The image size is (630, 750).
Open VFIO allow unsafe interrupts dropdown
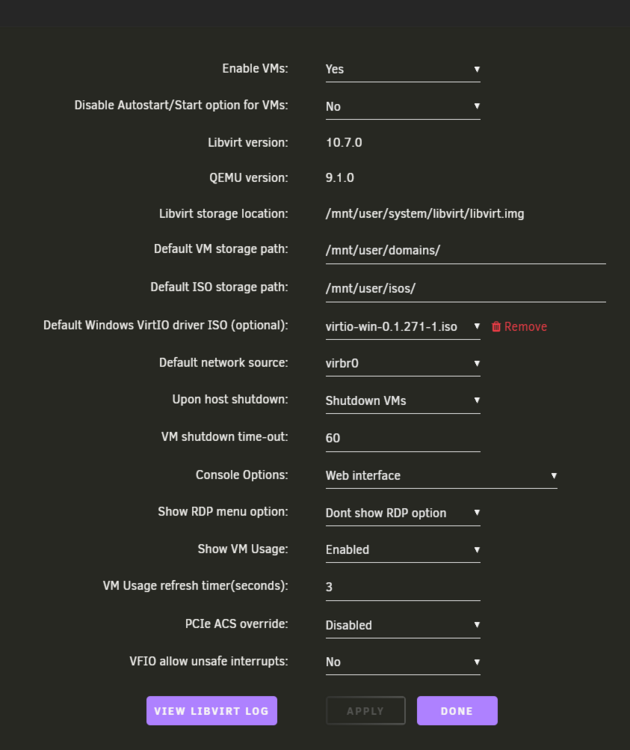403,662
